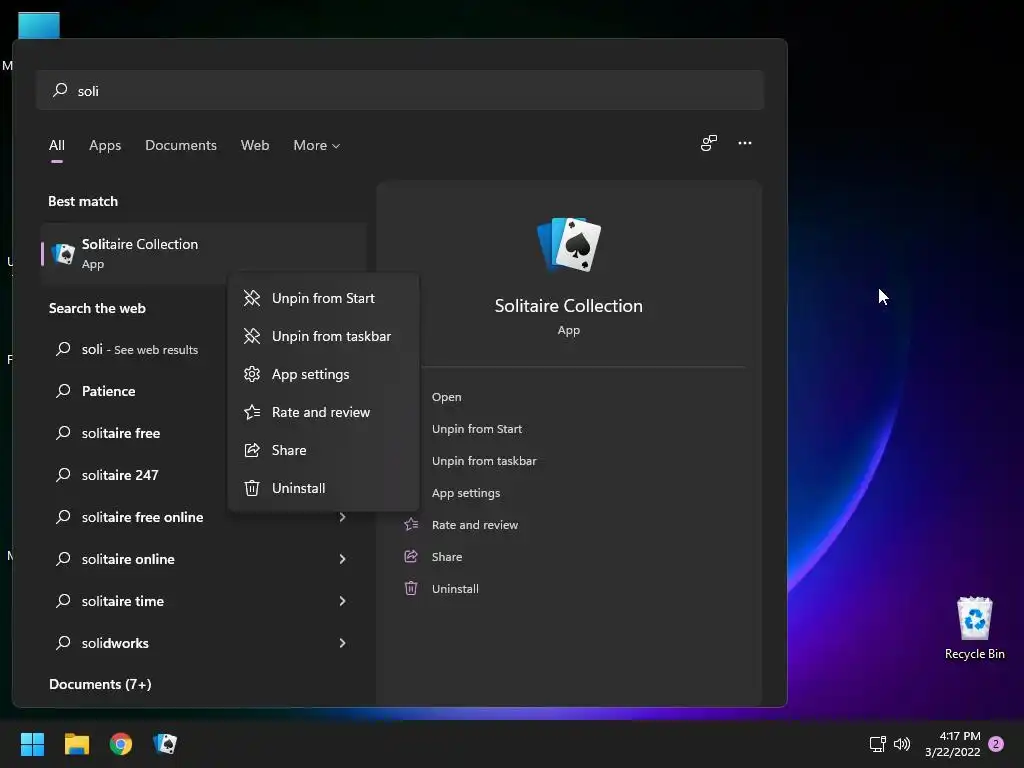Expand the arrow for solidworks
This screenshot has height=768, width=1024.
tap(342, 643)
